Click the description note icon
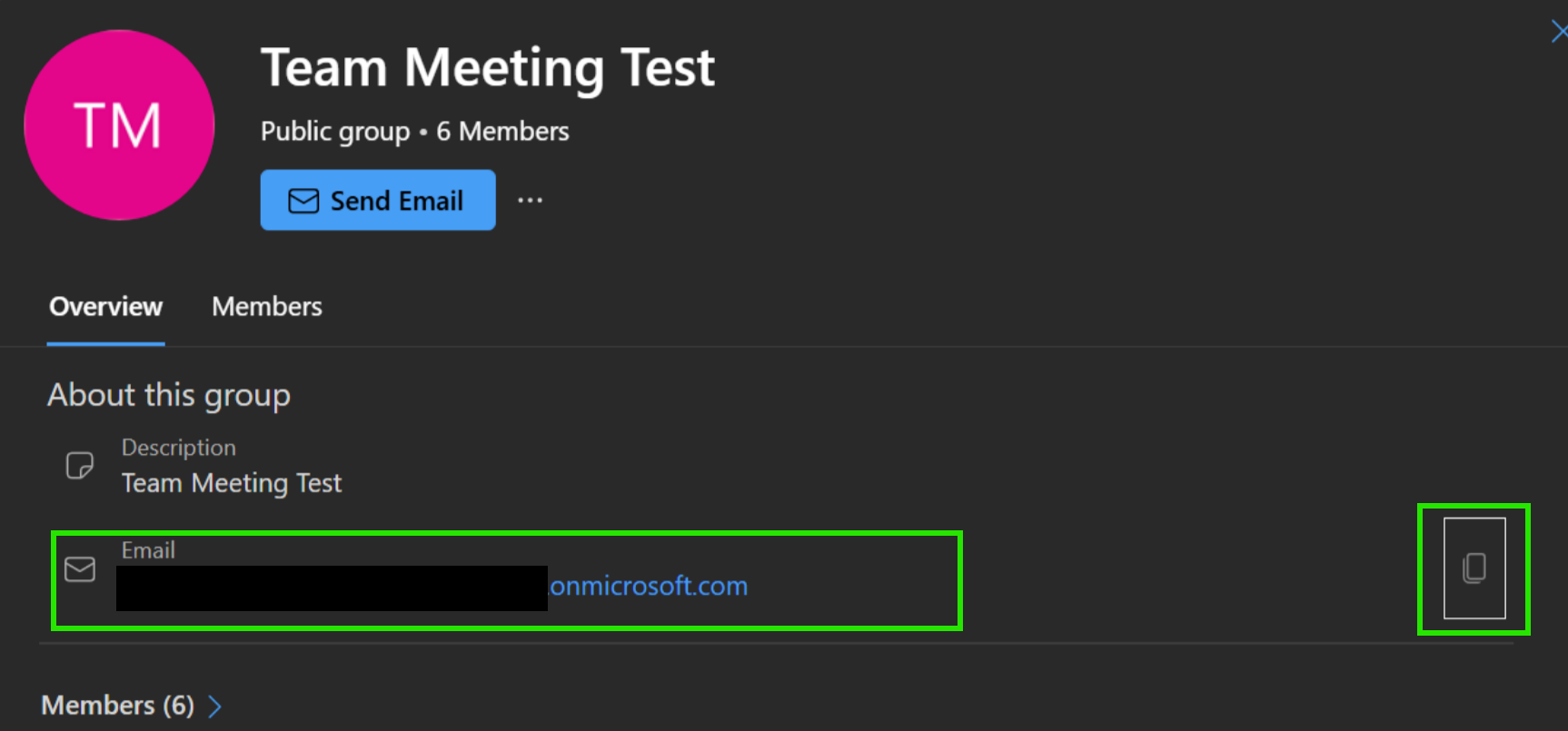1568x731 pixels. pyautogui.click(x=80, y=466)
